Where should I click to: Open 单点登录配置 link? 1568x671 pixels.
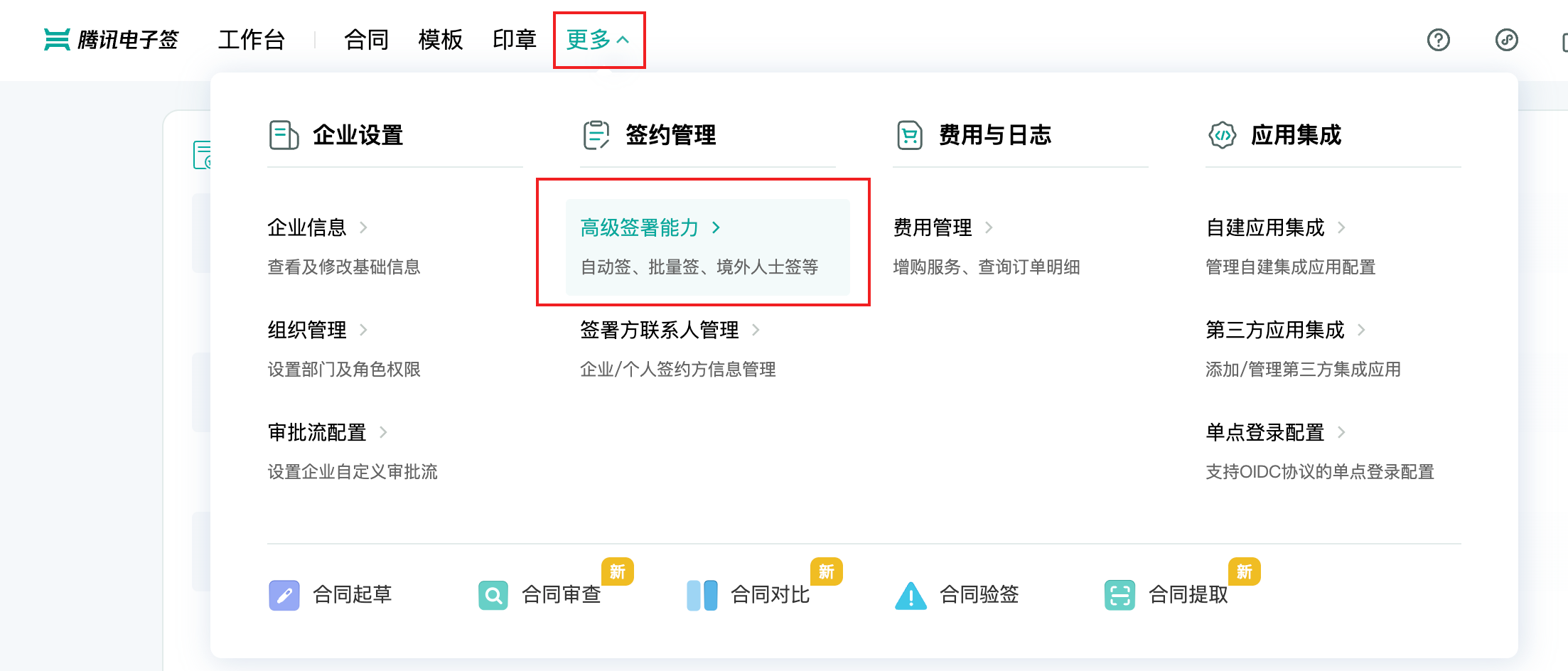(x=1265, y=432)
